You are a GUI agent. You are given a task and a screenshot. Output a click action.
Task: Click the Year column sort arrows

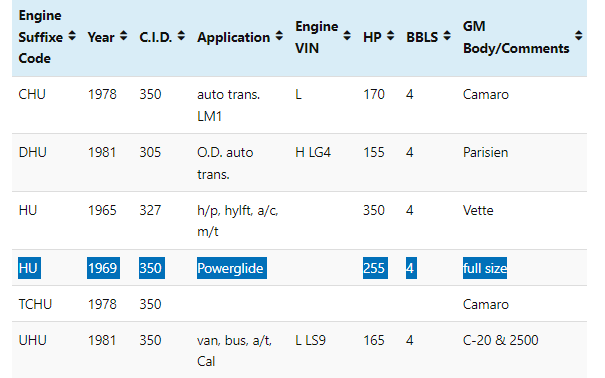pyautogui.click(x=123, y=36)
